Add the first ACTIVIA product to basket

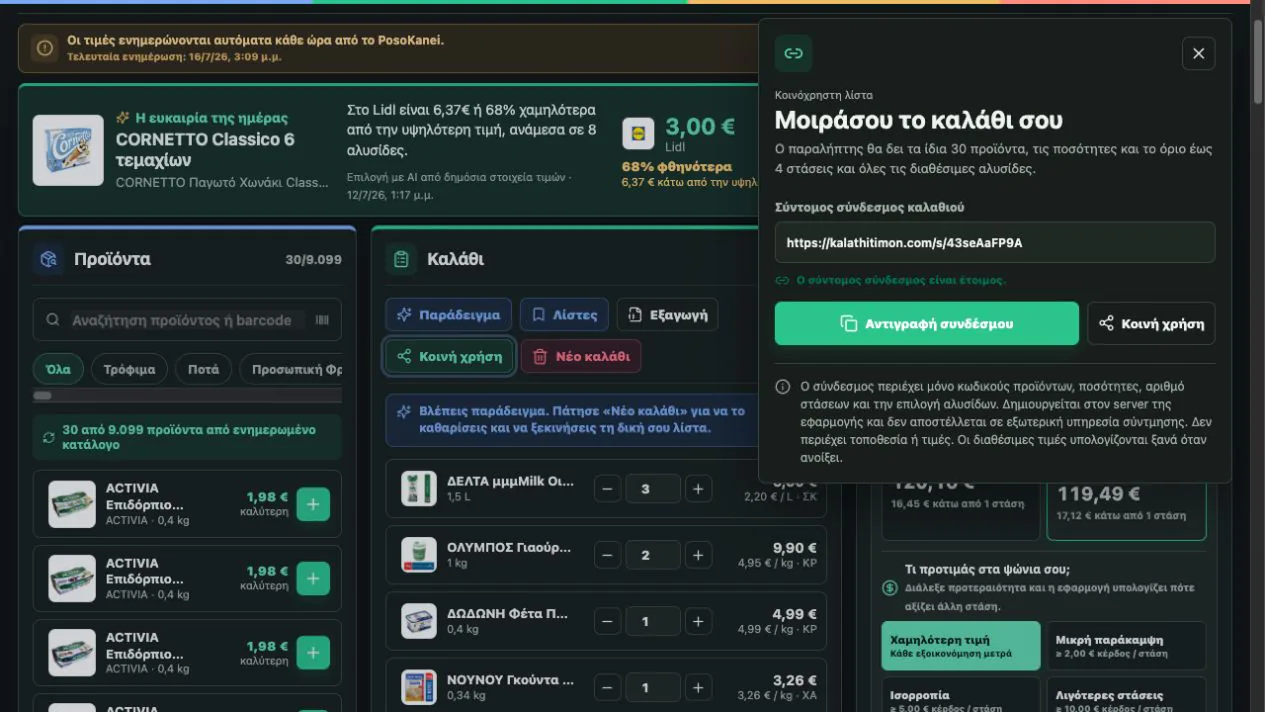313,504
